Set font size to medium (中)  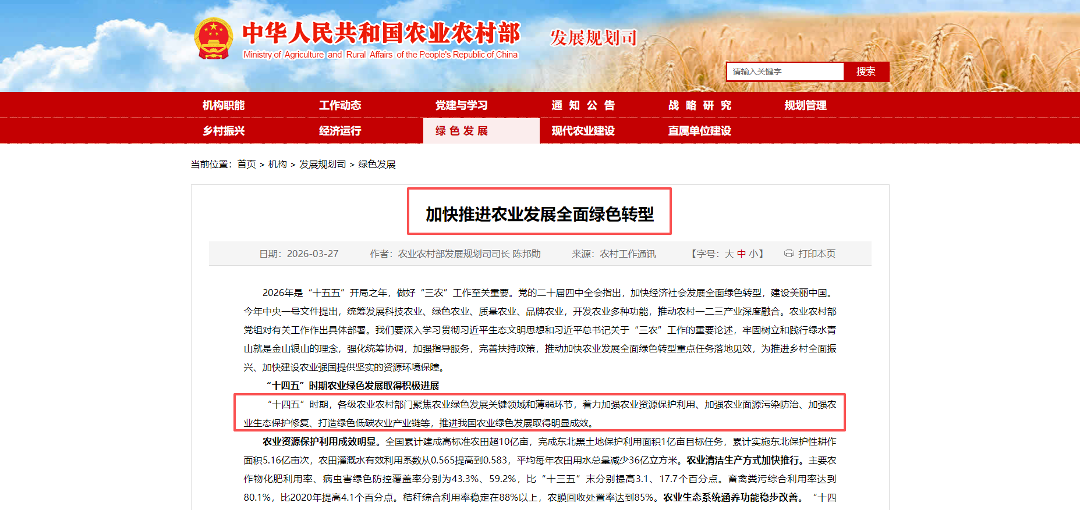[741, 254]
